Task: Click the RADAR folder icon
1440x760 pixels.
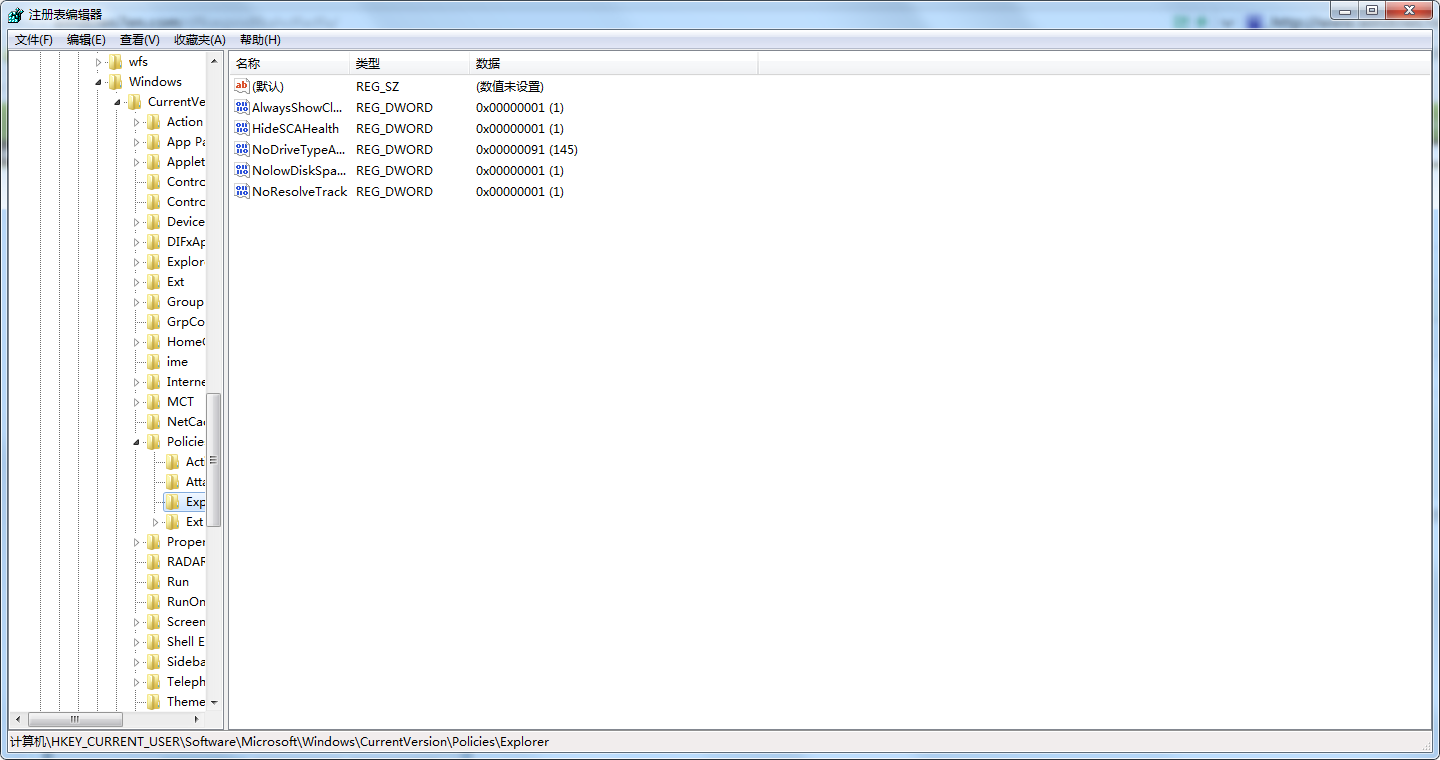Action: coord(153,562)
